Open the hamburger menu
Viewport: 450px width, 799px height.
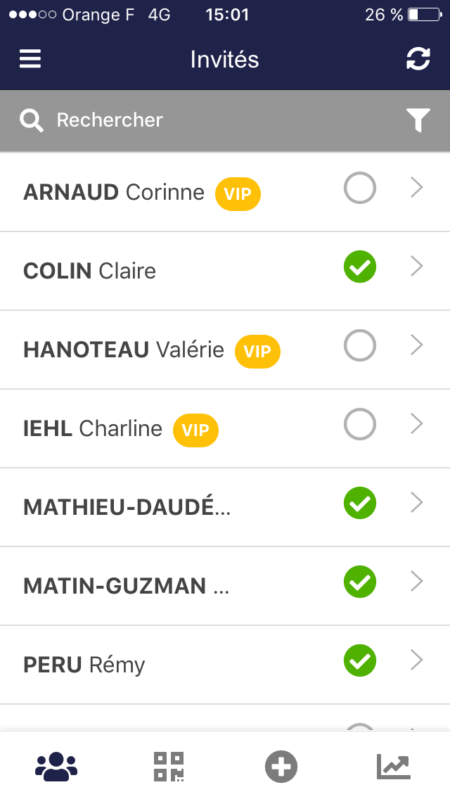tap(30, 59)
